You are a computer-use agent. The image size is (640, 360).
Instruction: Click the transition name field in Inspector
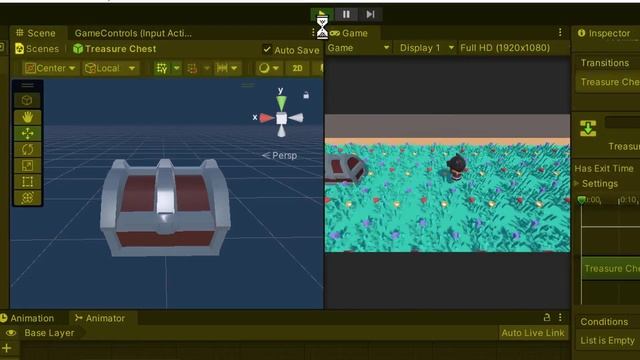pos(622,122)
